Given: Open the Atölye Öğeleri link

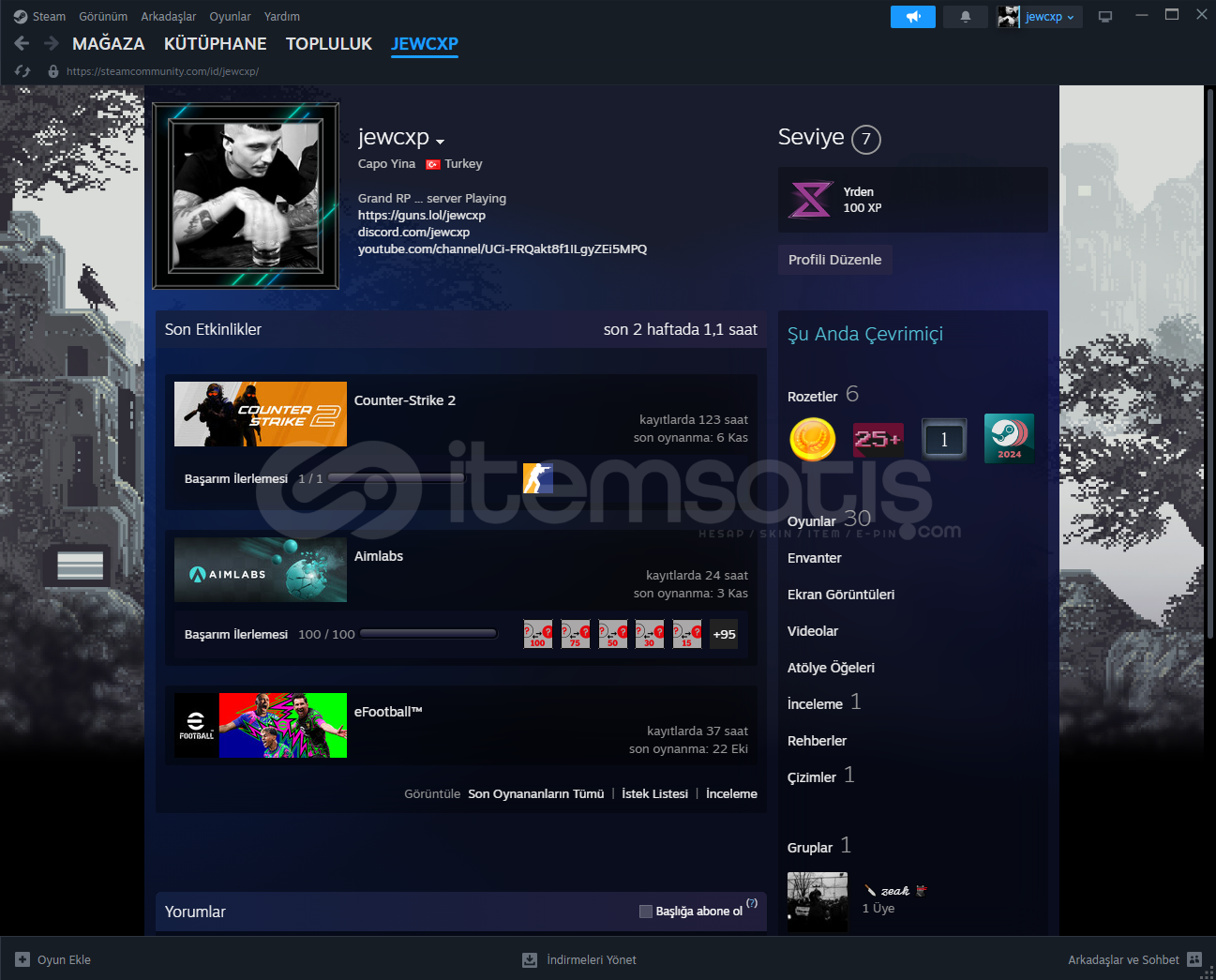Looking at the screenshot, I should tap(831, 668).
